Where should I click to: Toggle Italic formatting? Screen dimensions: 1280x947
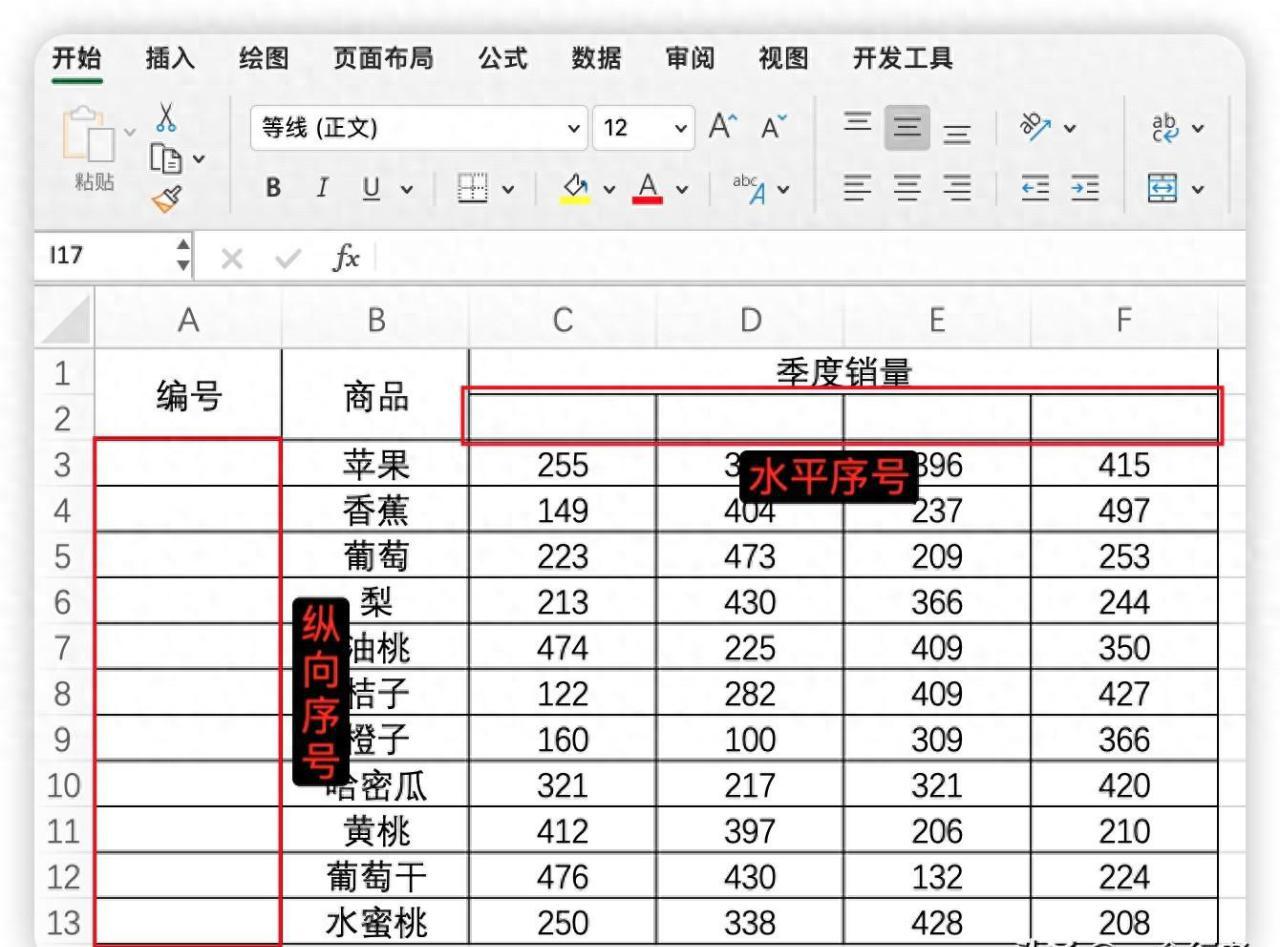(x=322, y=188)
